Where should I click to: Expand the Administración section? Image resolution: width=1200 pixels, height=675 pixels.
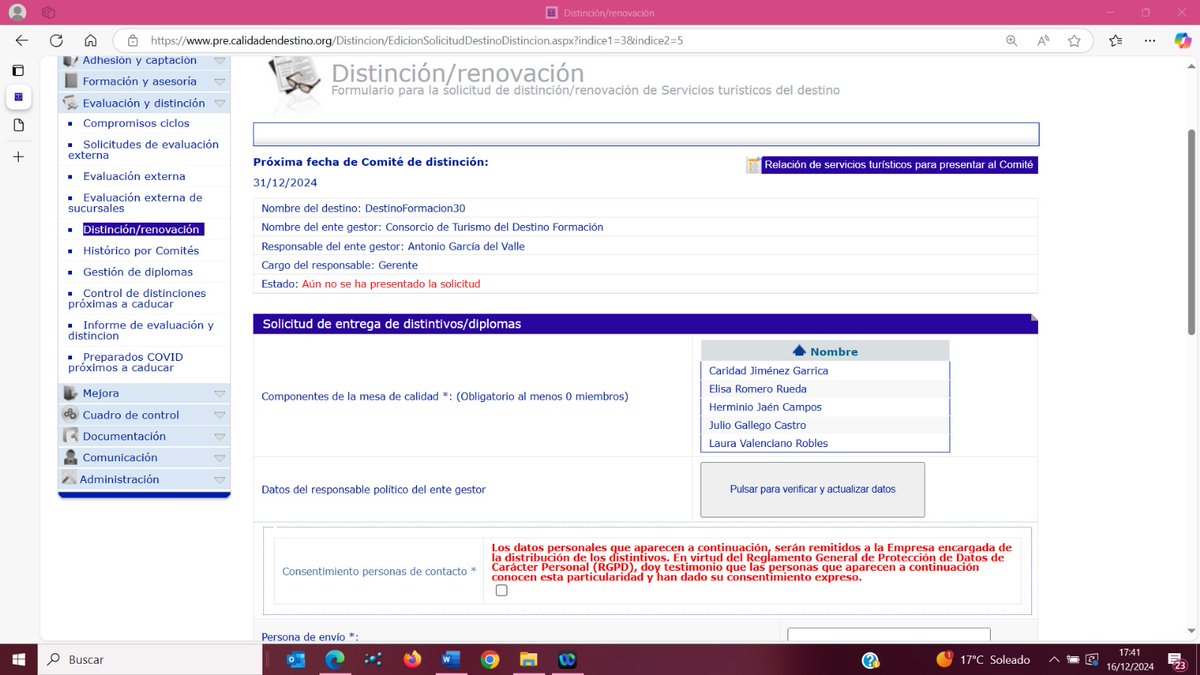[x=144, y=479]
